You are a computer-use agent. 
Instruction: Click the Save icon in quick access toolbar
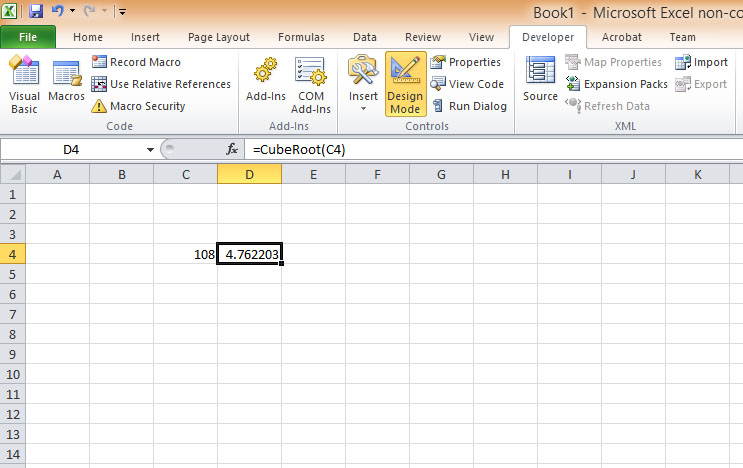pos(36,12)
